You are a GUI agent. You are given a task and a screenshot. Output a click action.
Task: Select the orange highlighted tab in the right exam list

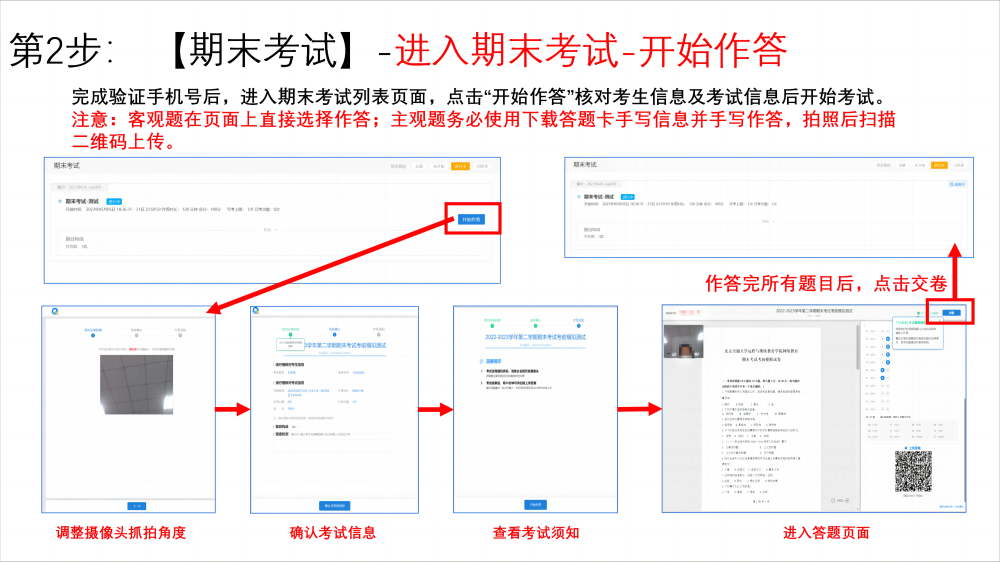pos(939,165)
